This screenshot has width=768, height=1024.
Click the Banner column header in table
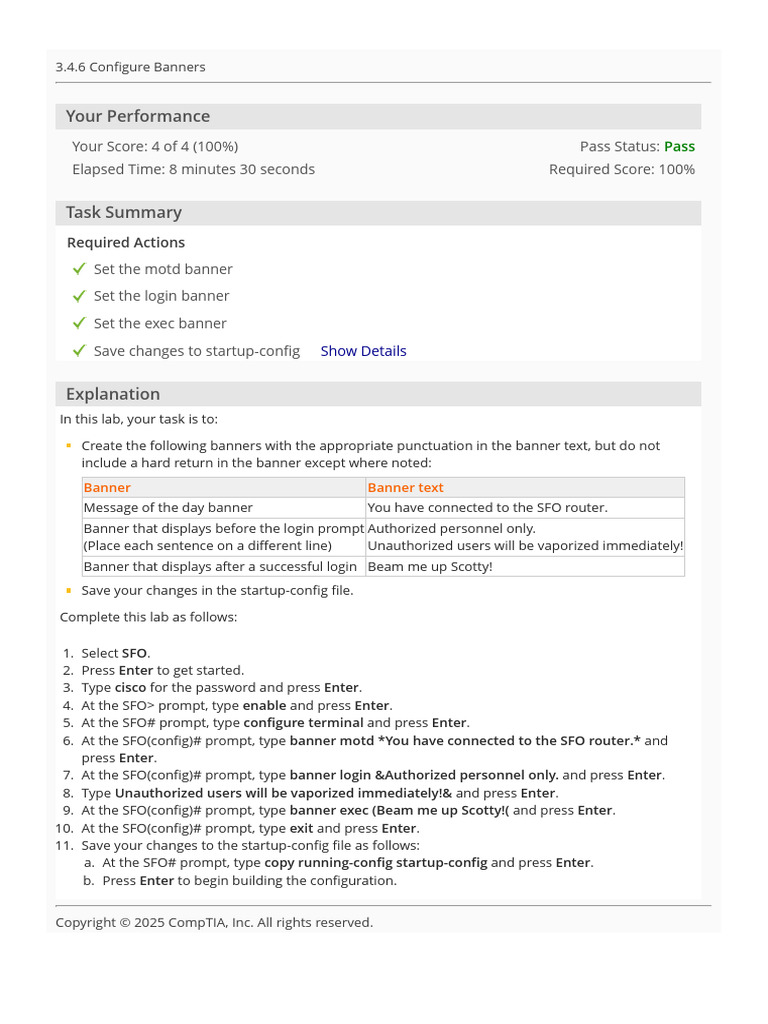tap(107, 487)
